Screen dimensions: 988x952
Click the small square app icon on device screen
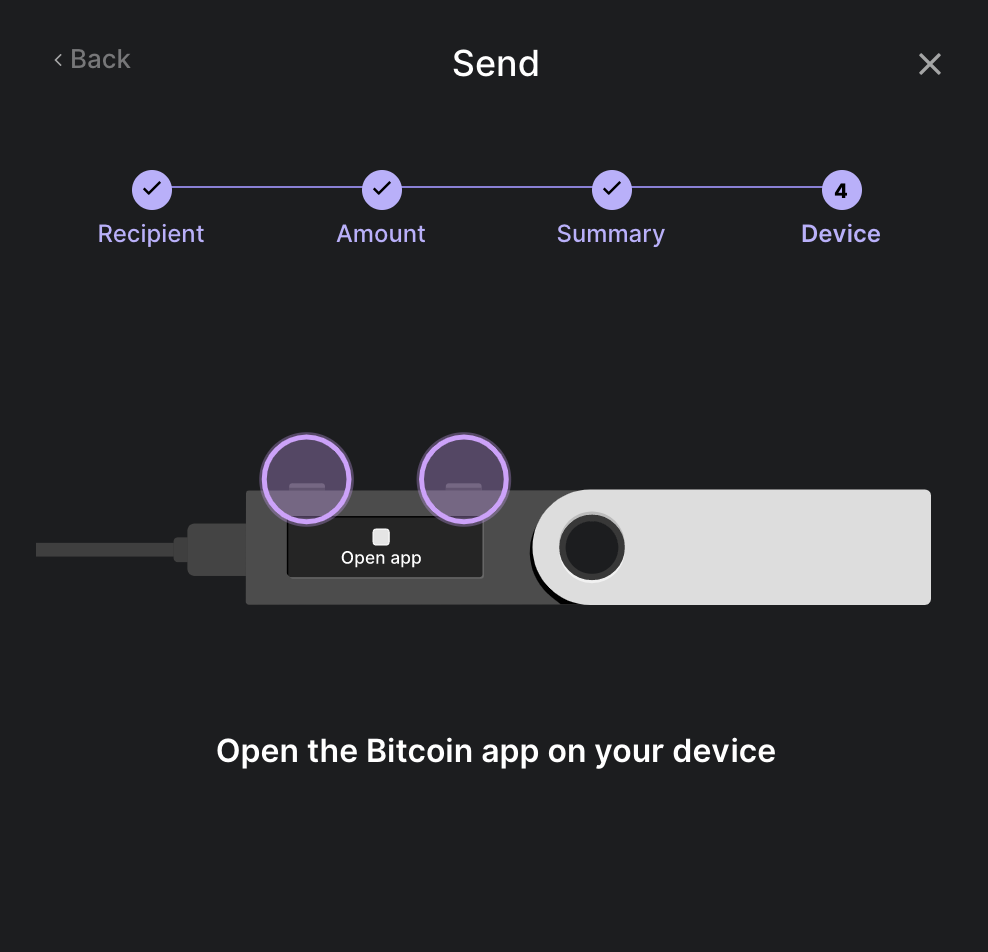(x=381, y=537)
